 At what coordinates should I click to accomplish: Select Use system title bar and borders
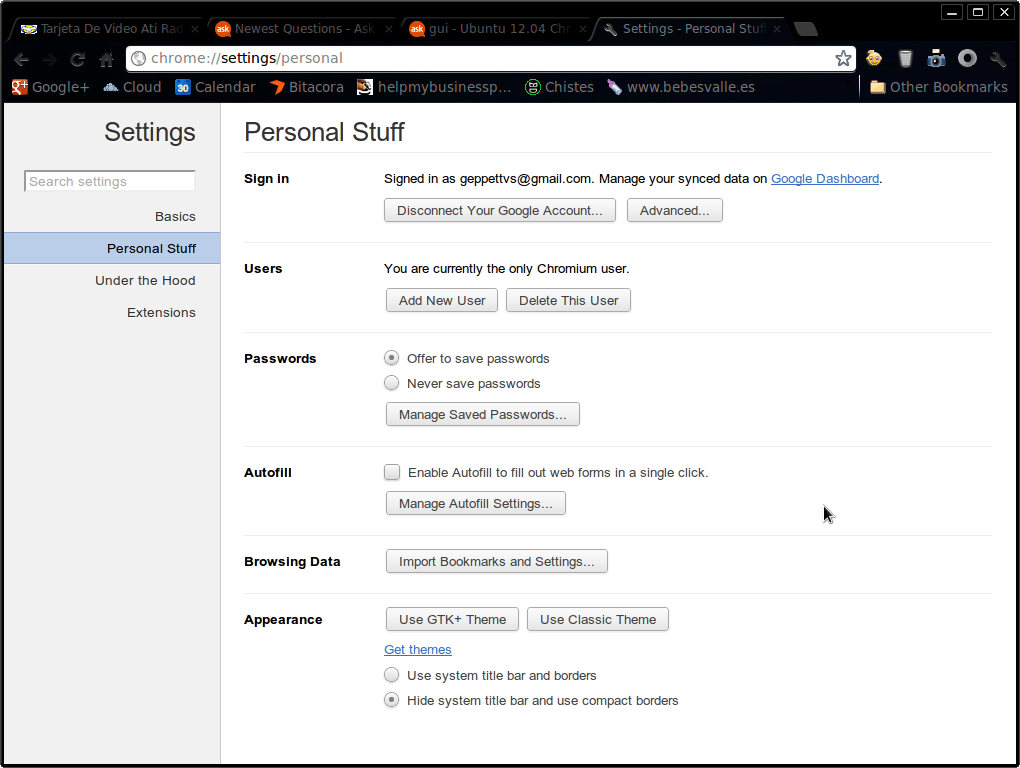click(391, 675)
